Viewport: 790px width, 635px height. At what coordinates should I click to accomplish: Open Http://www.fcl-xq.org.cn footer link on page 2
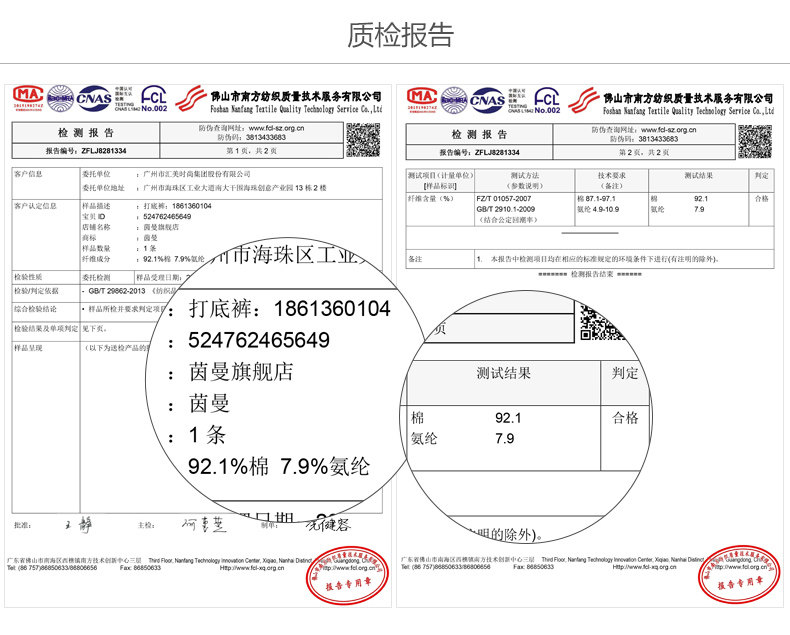644,567
